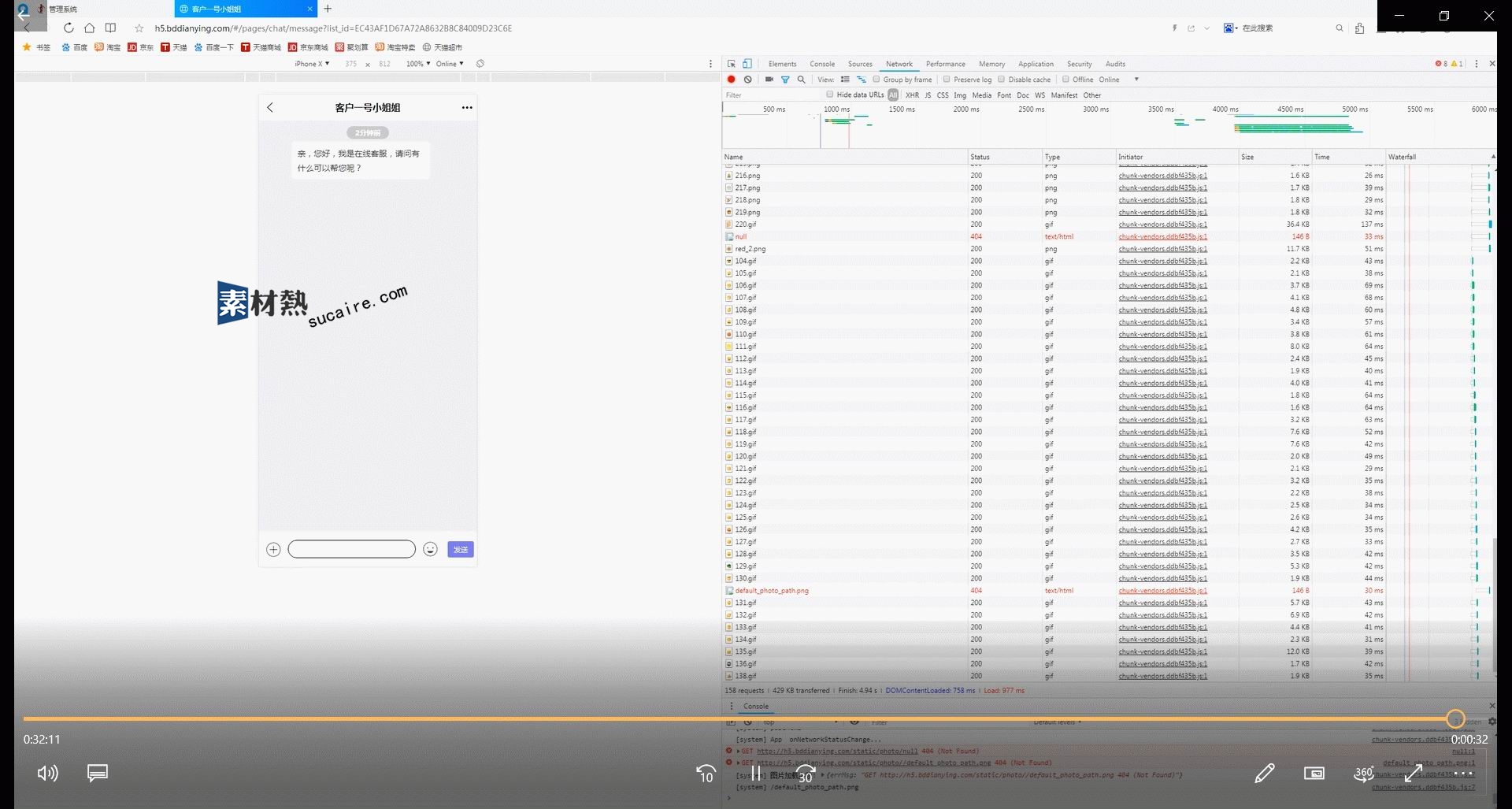Screen dimensions: 1512x809
Task: Check the Offline checkbox
Action: (1065, 79)
